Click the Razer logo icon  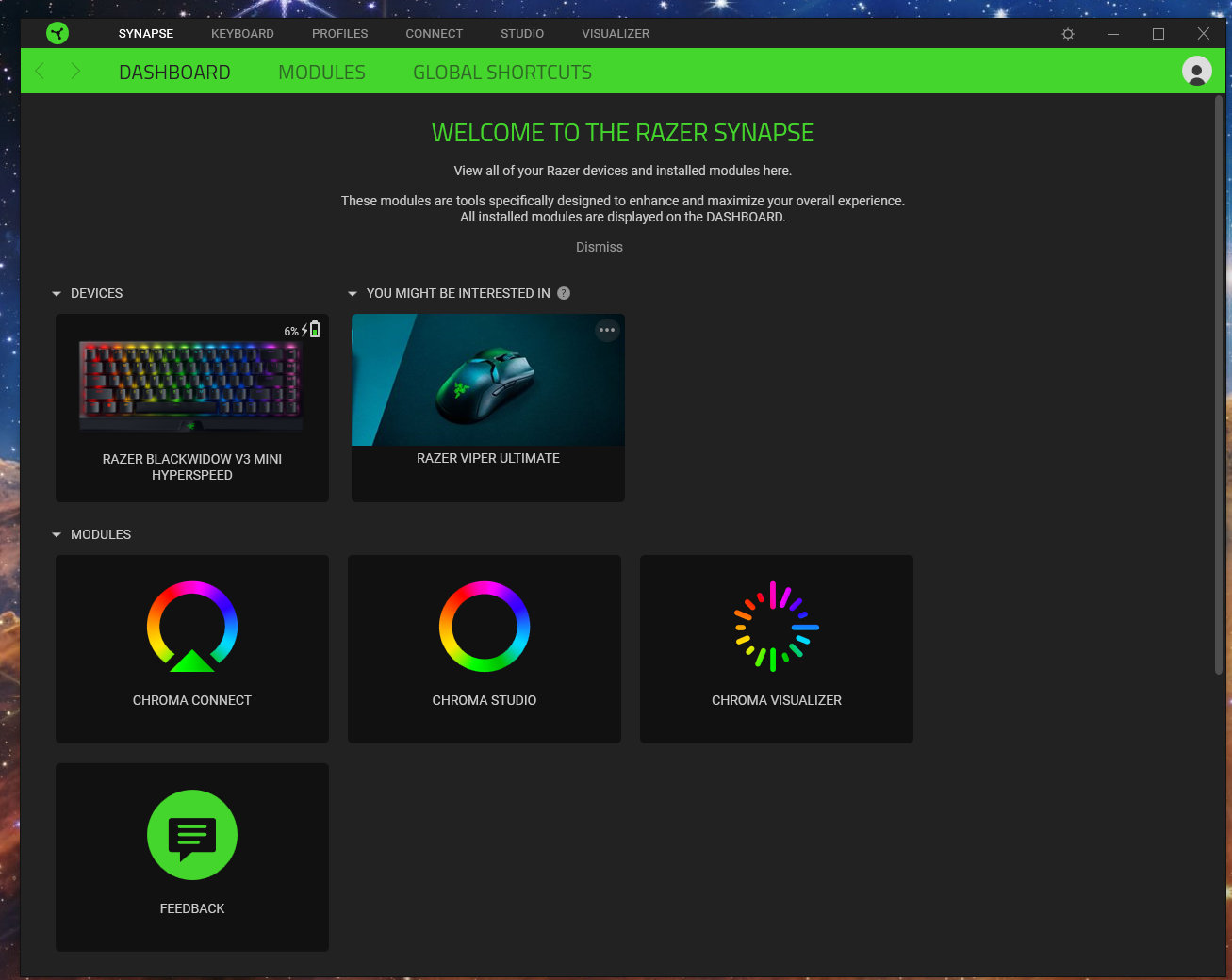coord(57,33)
